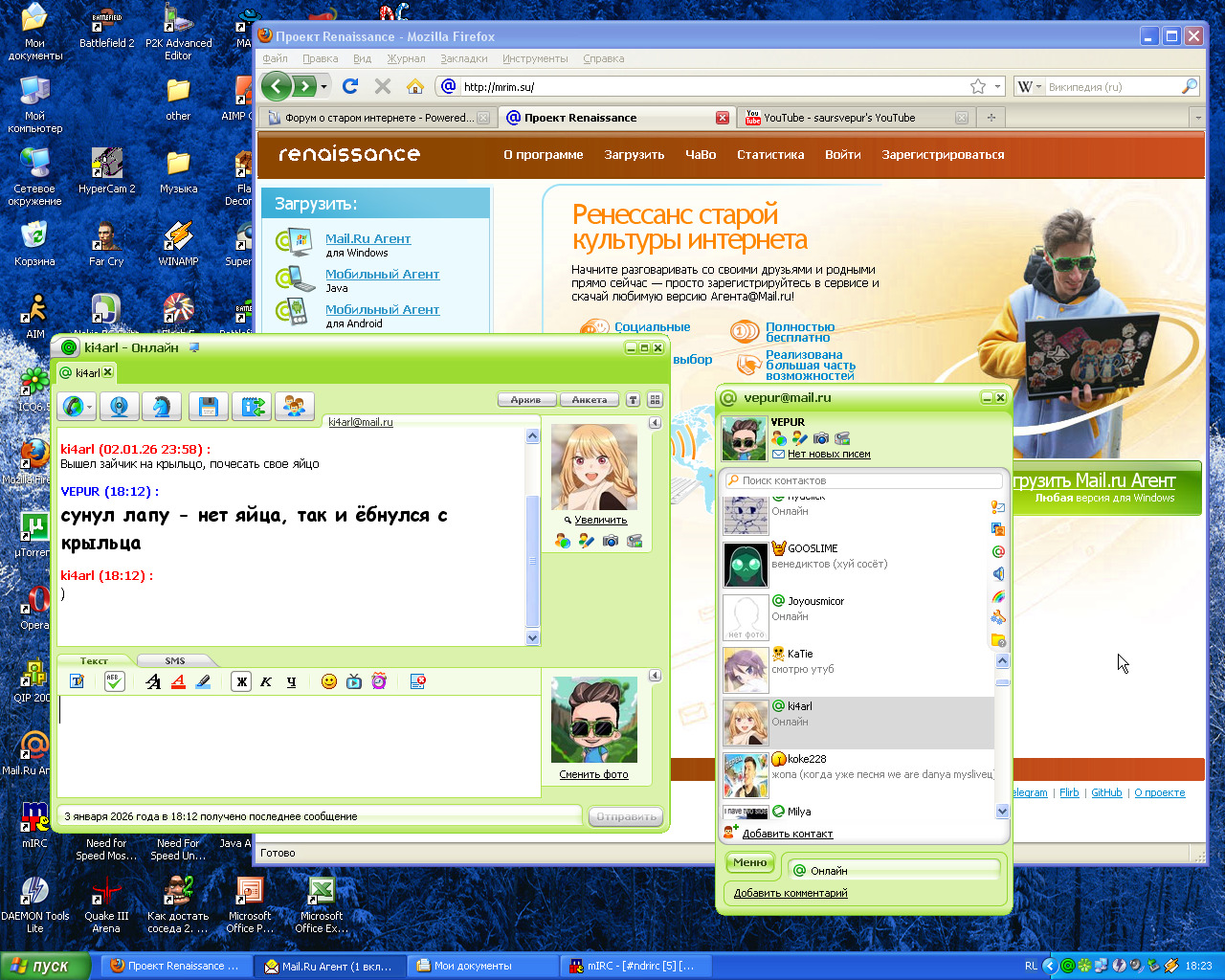1225x980 pixels.
Task: Click the rainbow themes icon in contact list sidebar
Action: click(x=998, y=596)
